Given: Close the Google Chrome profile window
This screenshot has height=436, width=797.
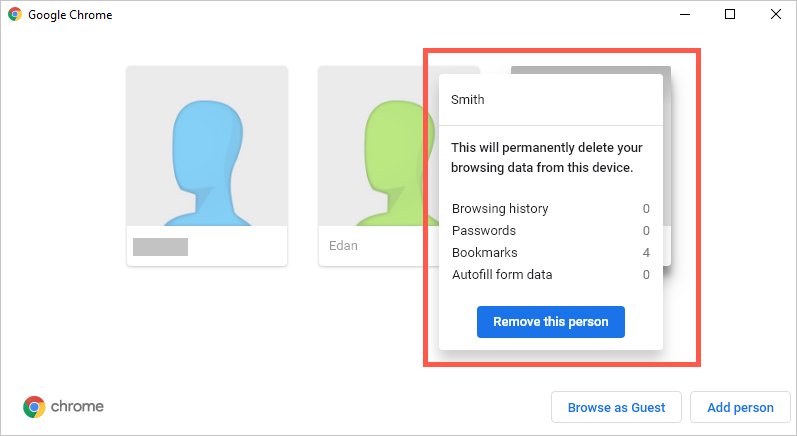Looking at the screenshot, I should [x=775, y=15].
